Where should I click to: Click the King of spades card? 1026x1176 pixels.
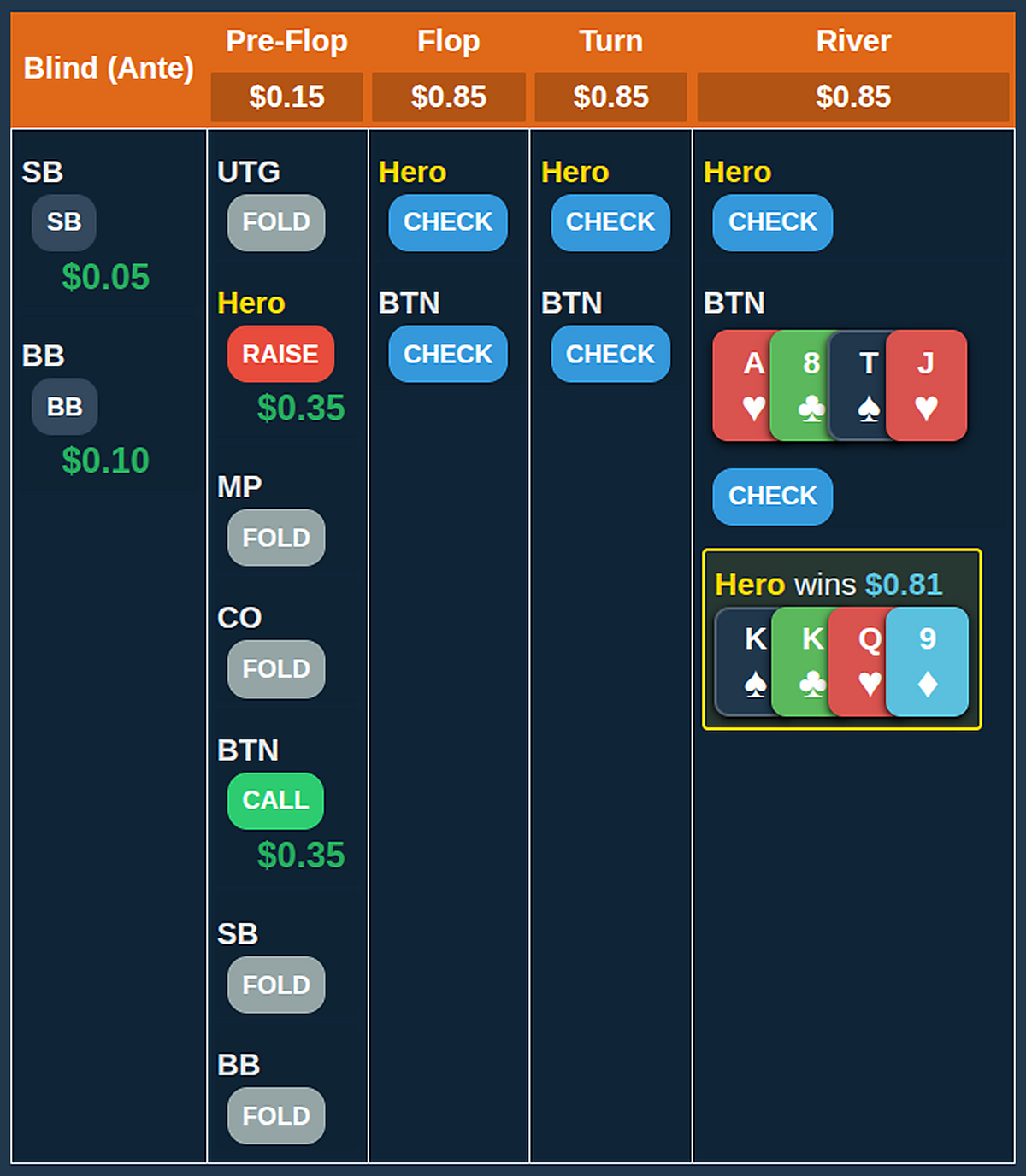[744, 661]
